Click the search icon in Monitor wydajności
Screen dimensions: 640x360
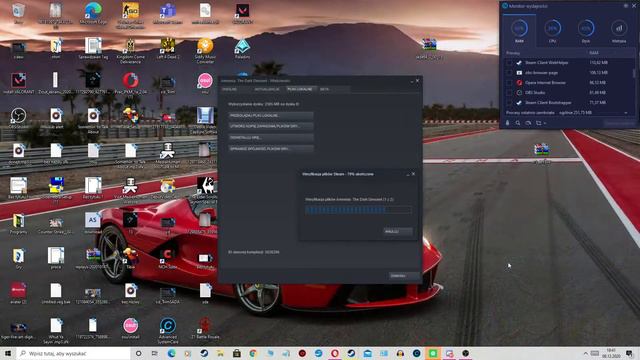pyautogui.click(x=518, y=123)
